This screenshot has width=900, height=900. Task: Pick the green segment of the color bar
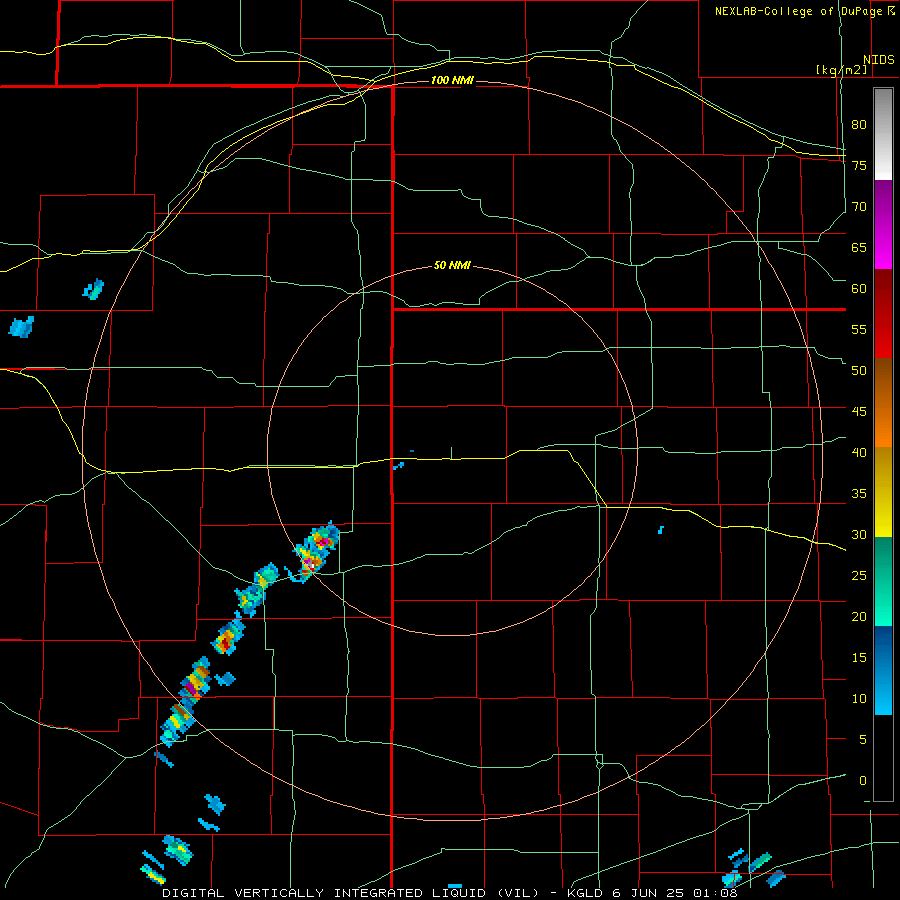coord(883,581)
